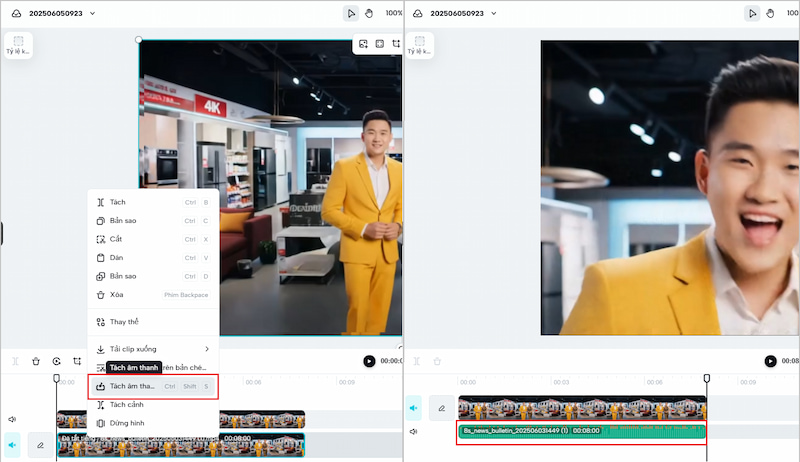Play the video in left window
800x462 pixels.
(369, 361)
